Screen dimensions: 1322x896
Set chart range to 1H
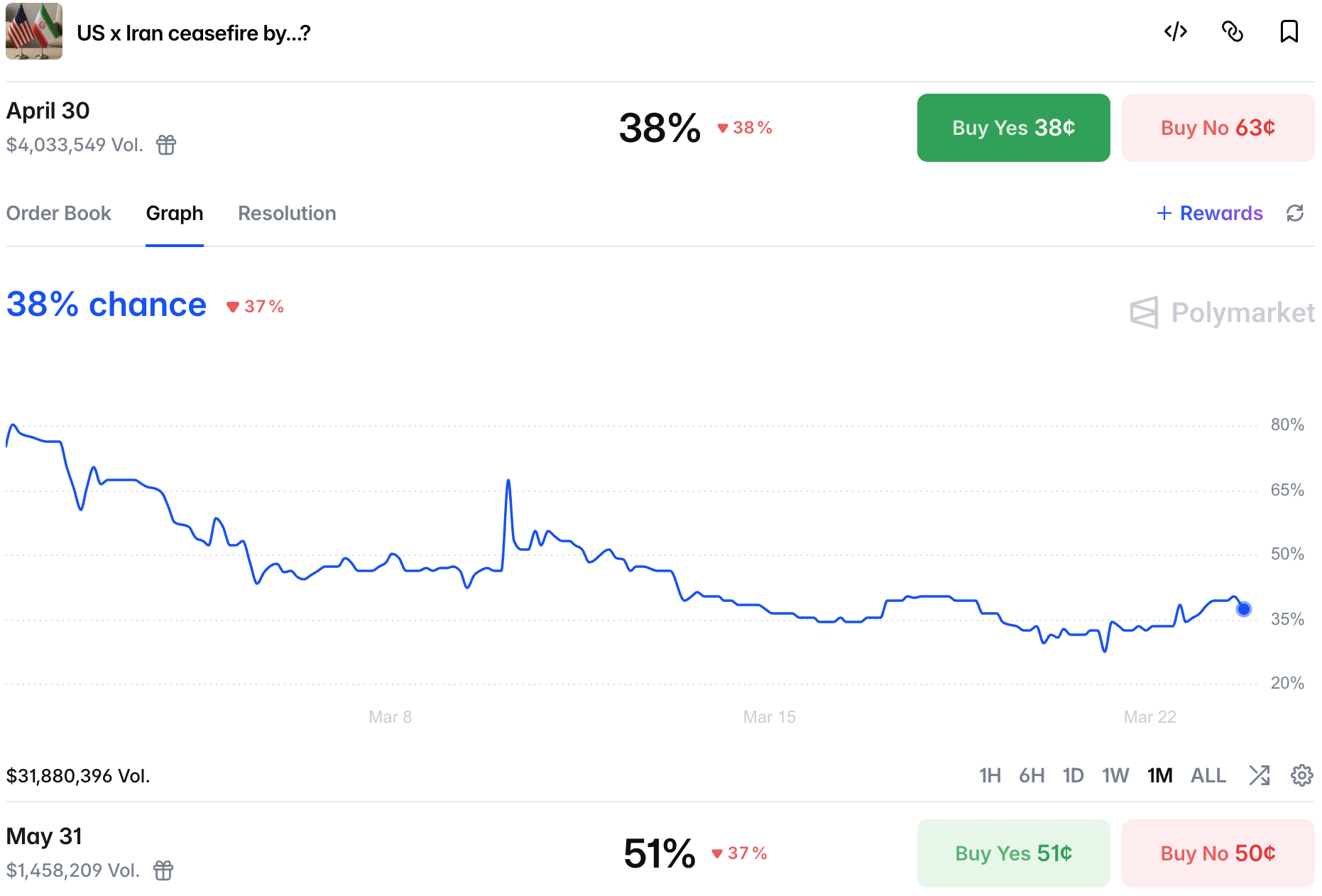point(990,775)
